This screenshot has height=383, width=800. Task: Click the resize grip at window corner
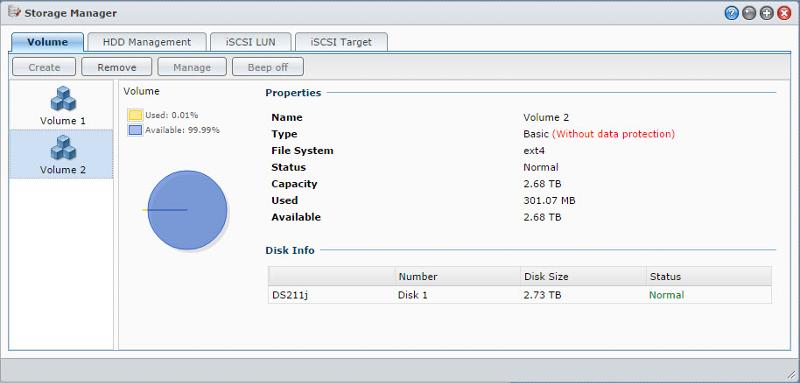point(792,376)
